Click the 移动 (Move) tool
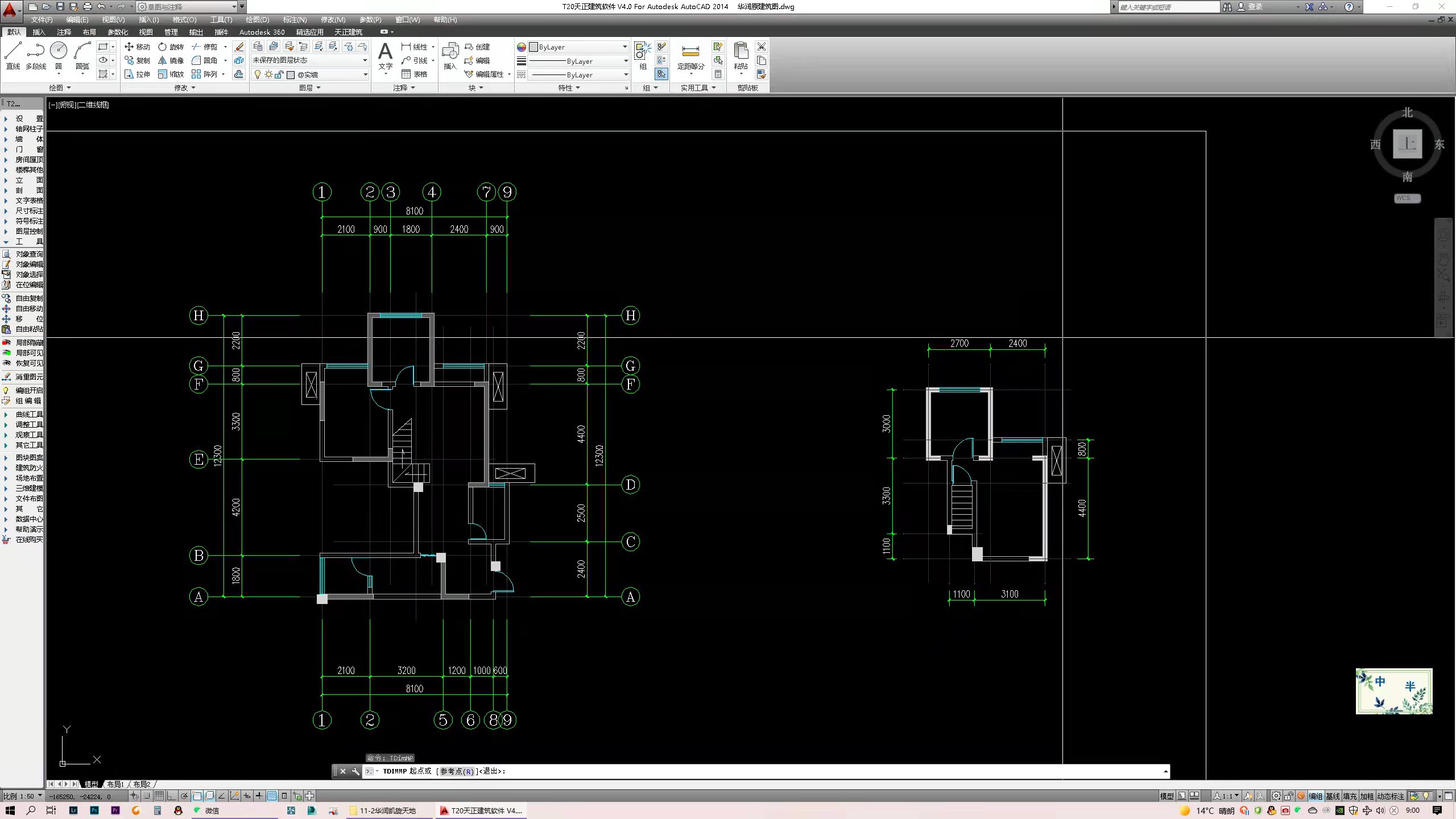Screen dimensions: 1456x819 point(137,47)
